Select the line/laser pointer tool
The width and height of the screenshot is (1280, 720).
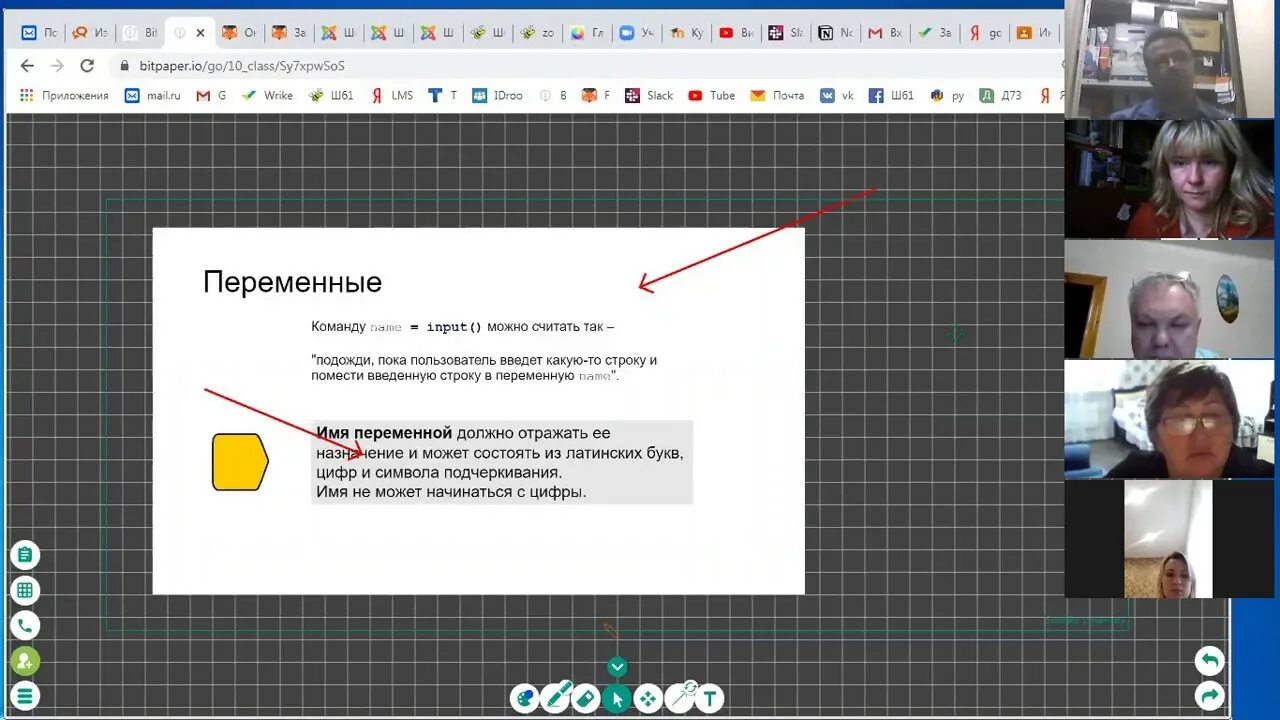point(680,696)
